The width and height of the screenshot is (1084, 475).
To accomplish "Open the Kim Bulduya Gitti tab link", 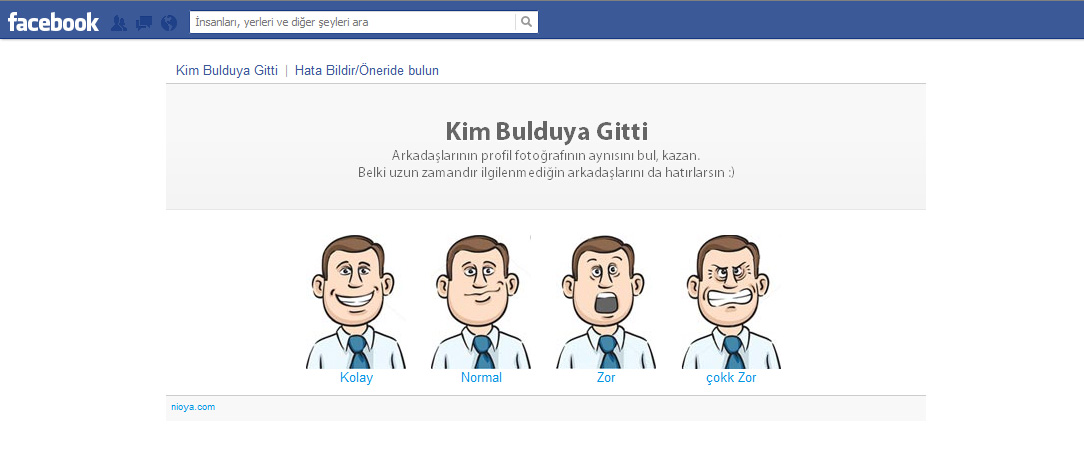I will (x=226, y=71).
